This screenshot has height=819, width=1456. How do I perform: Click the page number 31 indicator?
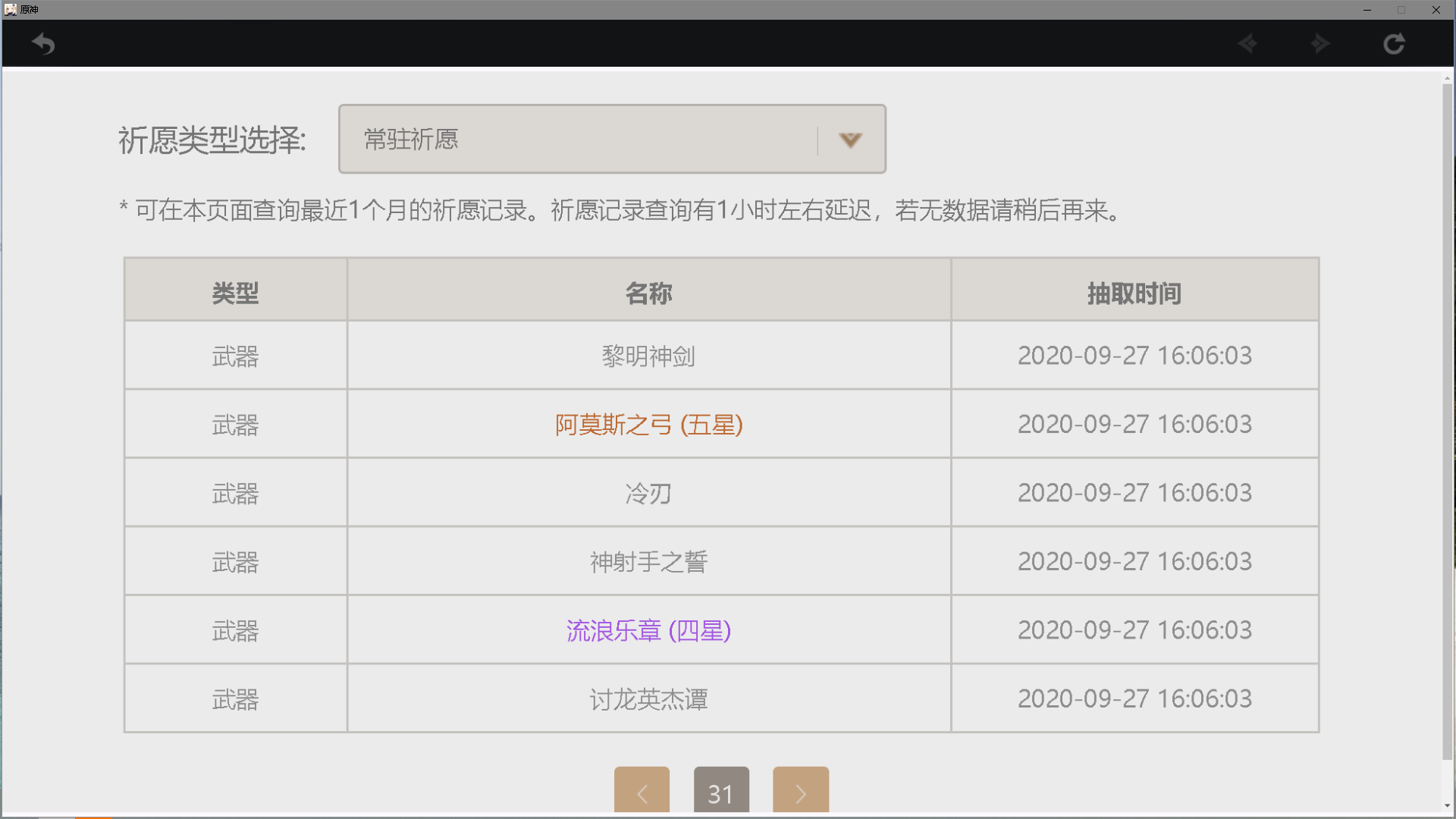coord(720,792)
